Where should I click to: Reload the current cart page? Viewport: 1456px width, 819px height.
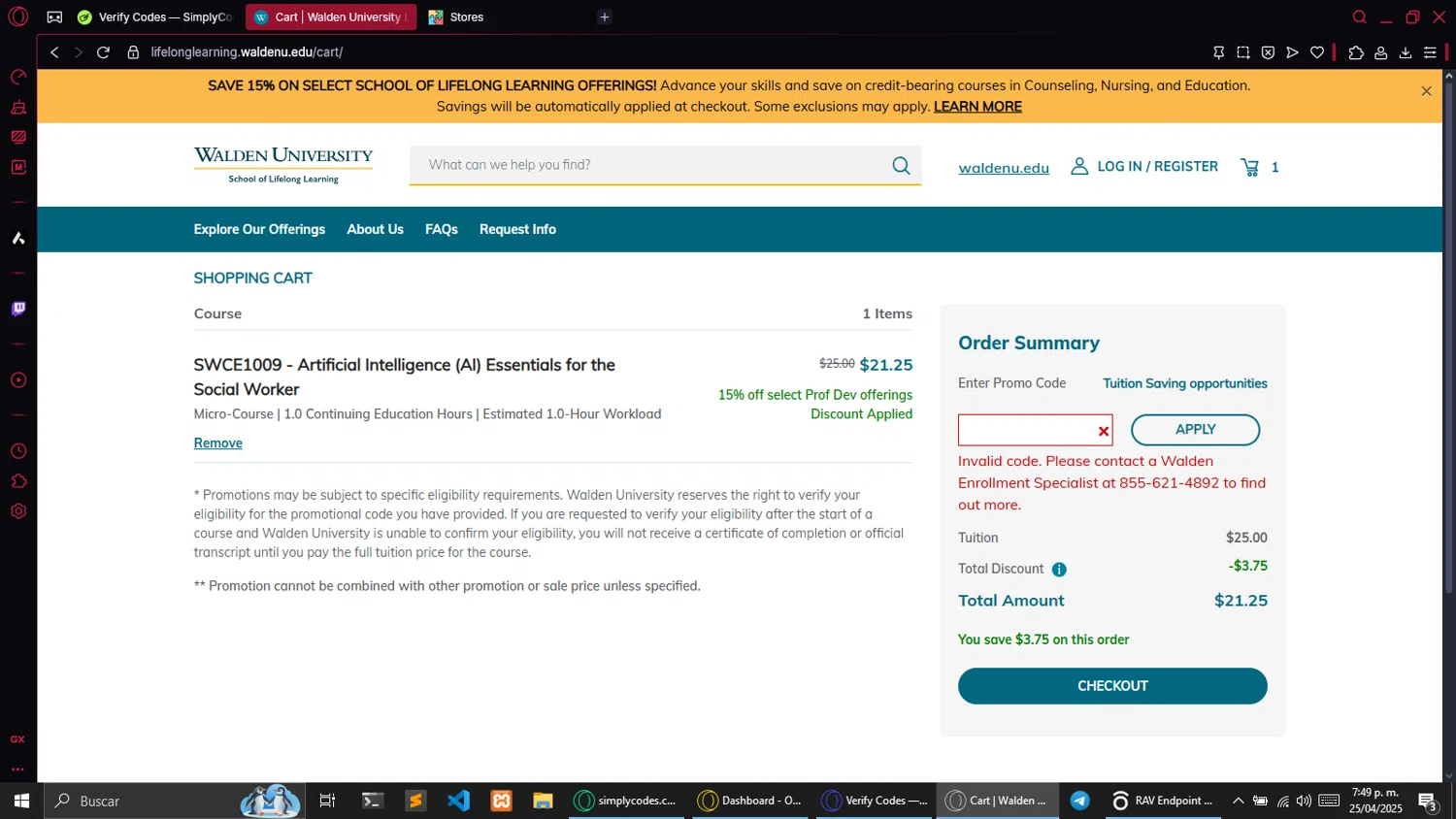pyautogui.click(x=103, y=52)
